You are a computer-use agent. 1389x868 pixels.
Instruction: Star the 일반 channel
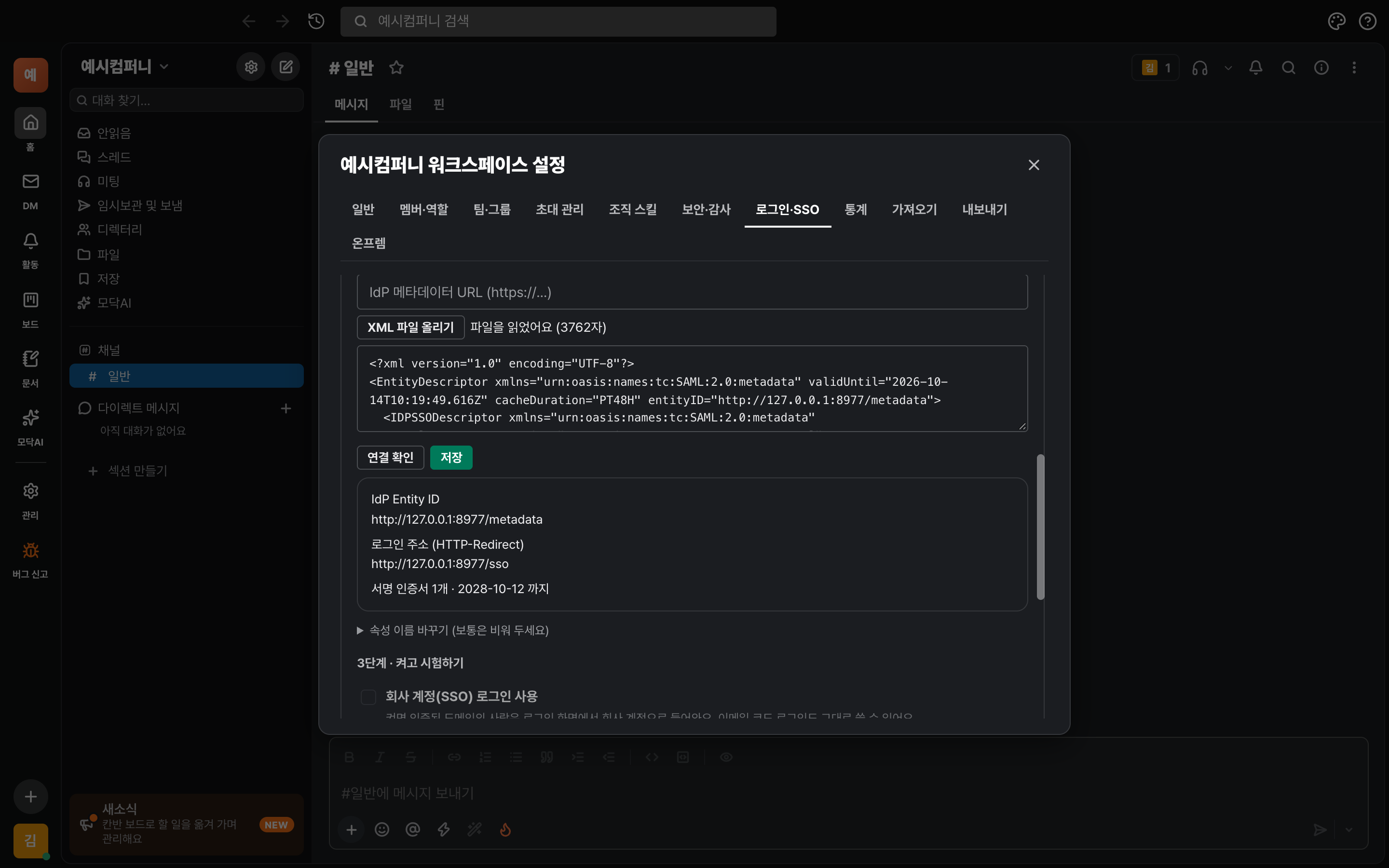(x=396, y=68)
